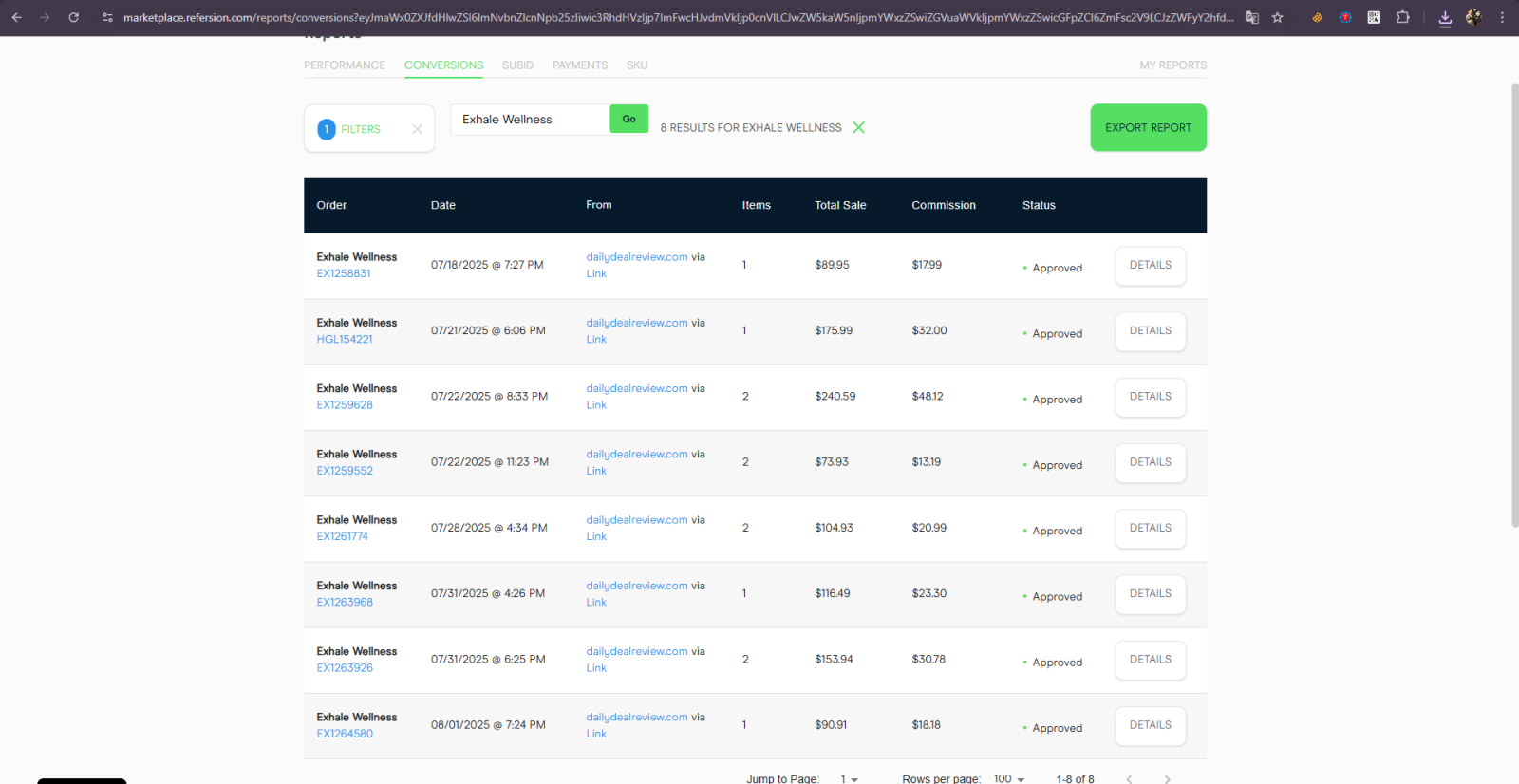Image resolution: width=1519 pixels, height=784 pixels.
Task: Sort by the Date column header
Action: point(443,205)
